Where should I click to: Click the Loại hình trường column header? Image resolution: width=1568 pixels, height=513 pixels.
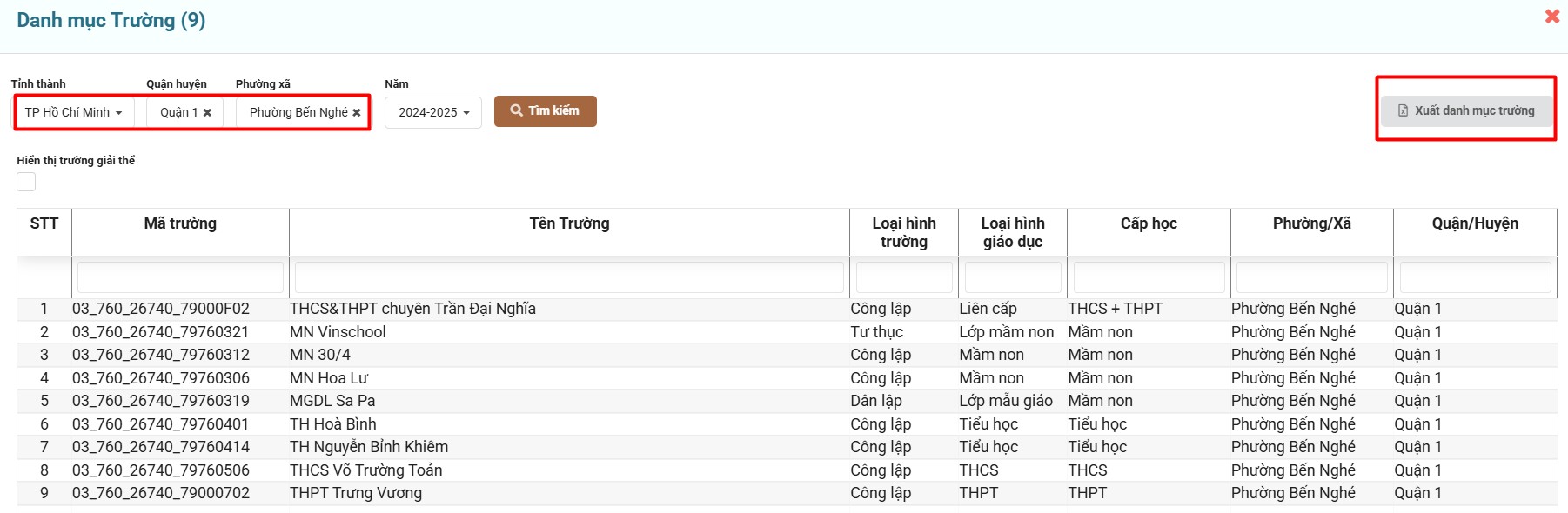pyautogui.click(x=903, y=232)
